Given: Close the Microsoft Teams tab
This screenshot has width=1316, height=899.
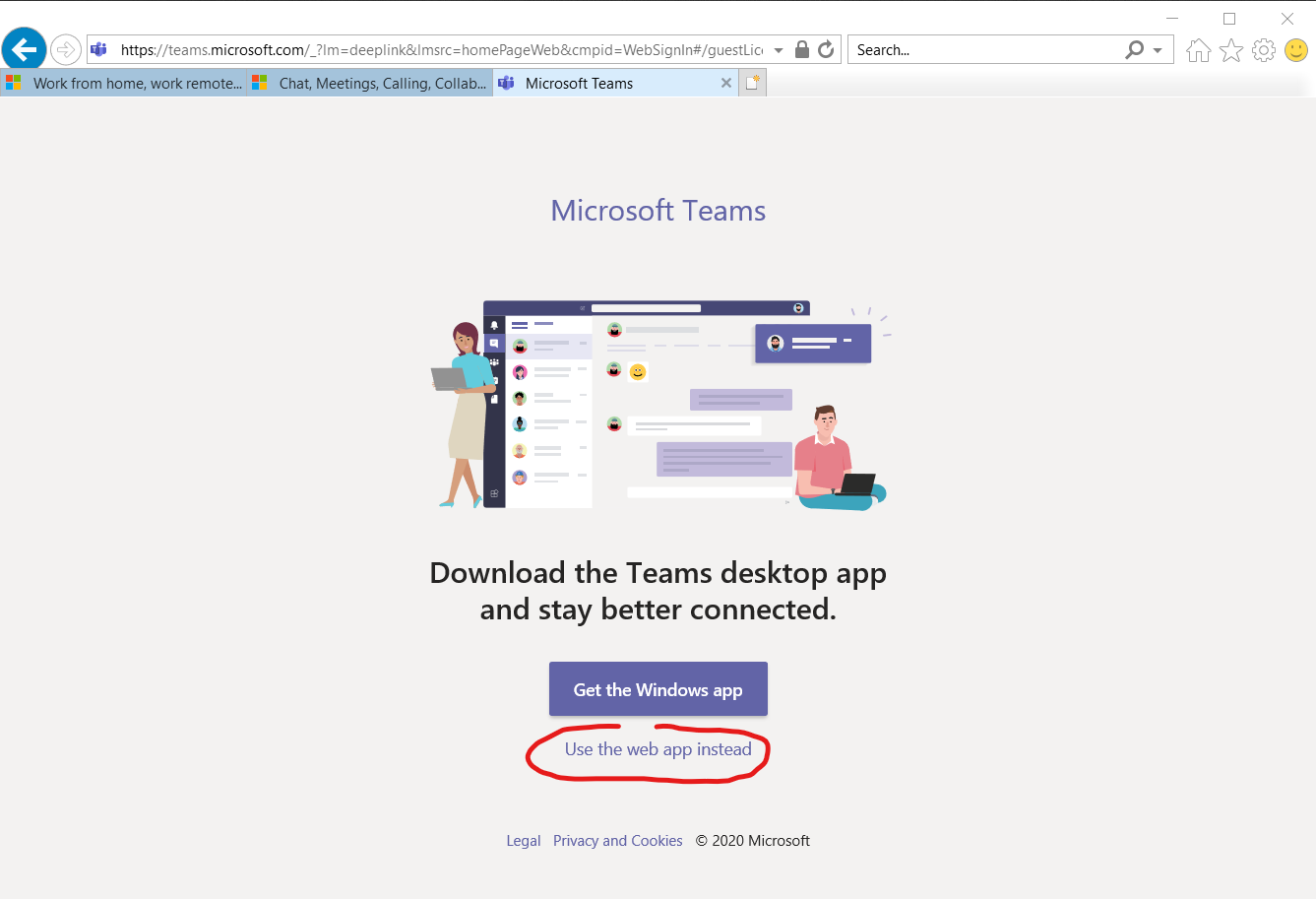Looking at the screenshot, I should pyautogui.click(x=726, y=83).
